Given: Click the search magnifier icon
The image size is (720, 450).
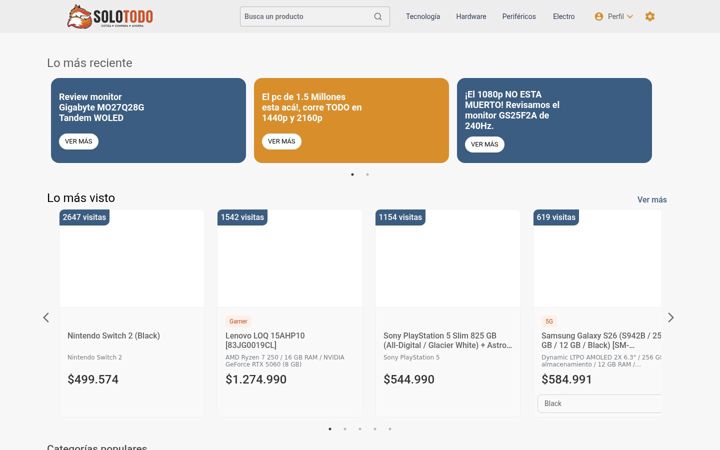Looking at the screenshot, I should [377, 17].
